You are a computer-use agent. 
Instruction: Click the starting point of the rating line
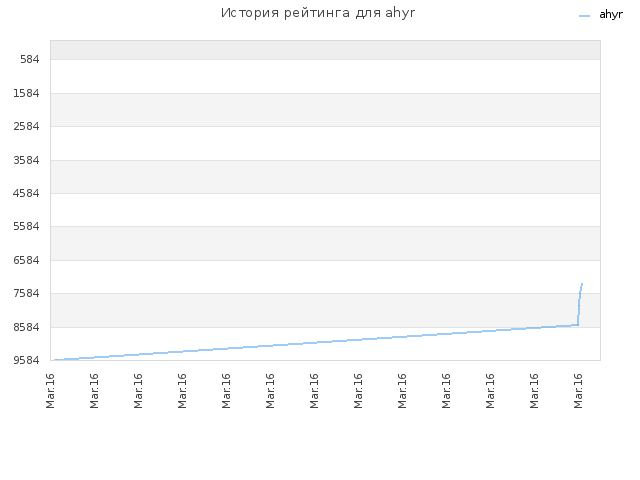pyautogui.click(x=55, y=360)
